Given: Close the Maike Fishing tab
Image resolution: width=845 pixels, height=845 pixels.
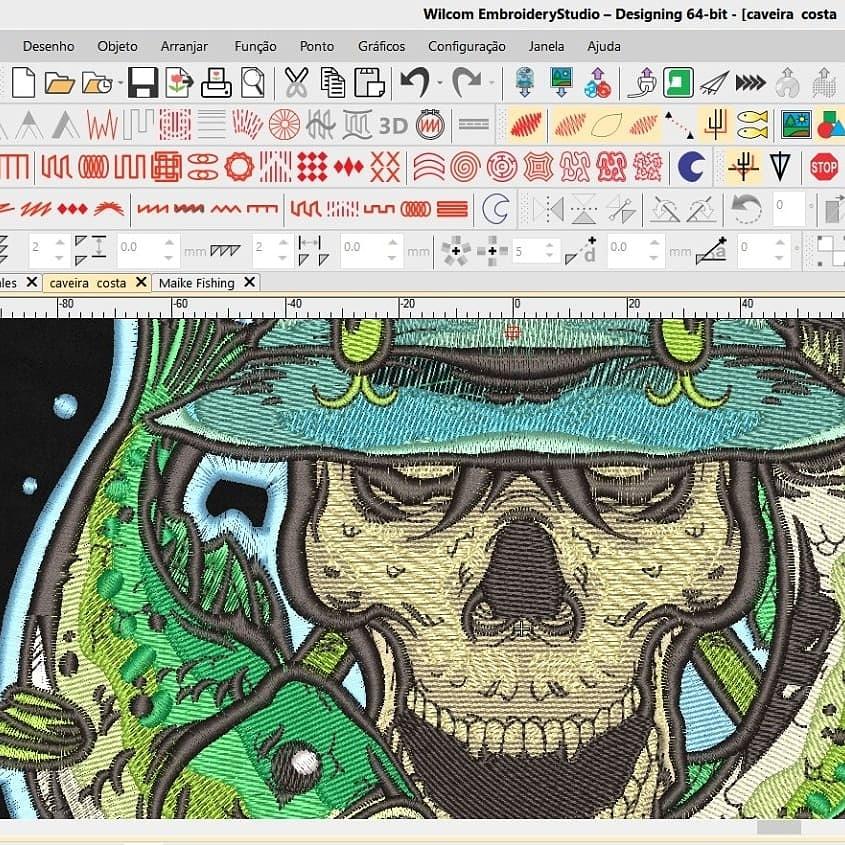Looking at the screenshot, I should pos(250,282).
